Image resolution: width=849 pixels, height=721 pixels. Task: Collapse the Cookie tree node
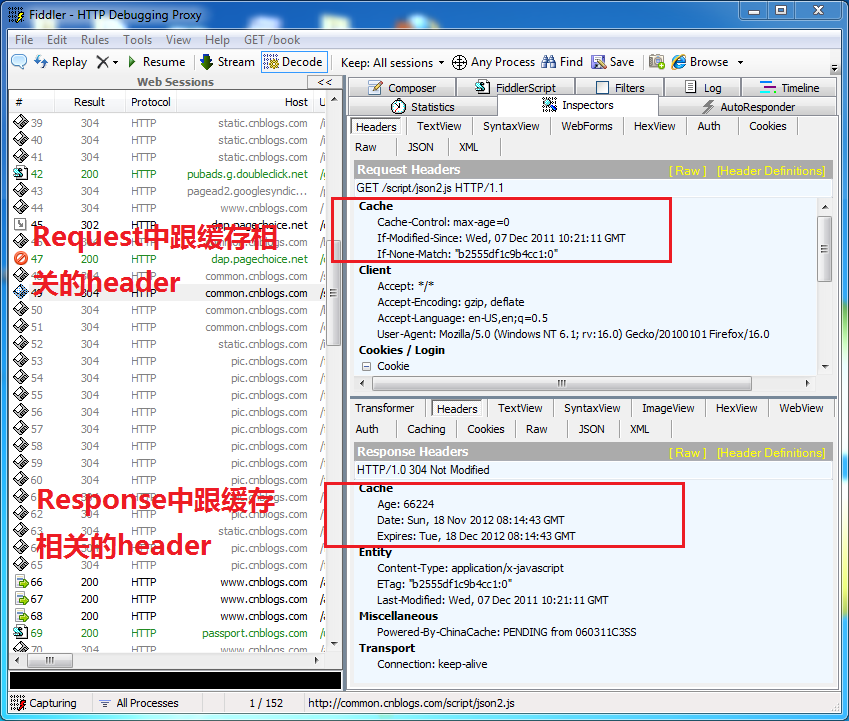coord(366,366)
